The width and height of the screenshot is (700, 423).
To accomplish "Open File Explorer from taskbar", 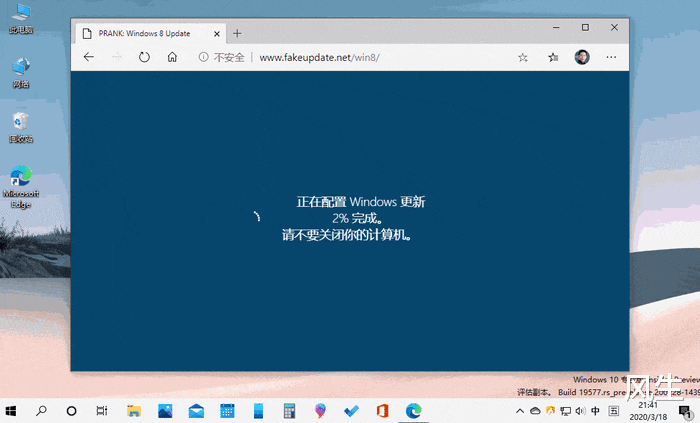I will (133, 411).
